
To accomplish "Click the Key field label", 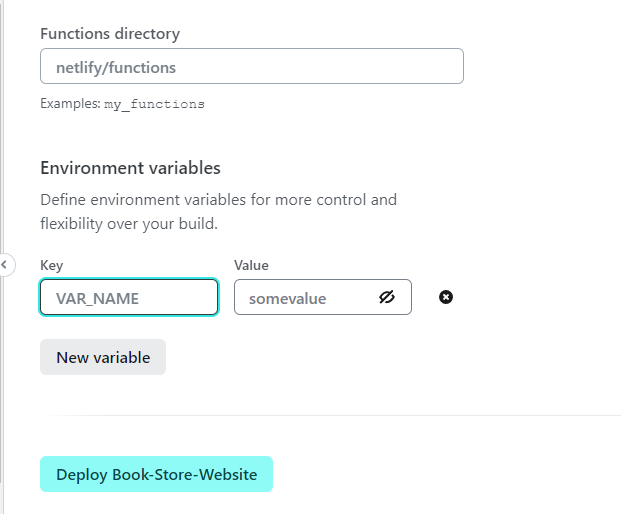I will (51, 265).
